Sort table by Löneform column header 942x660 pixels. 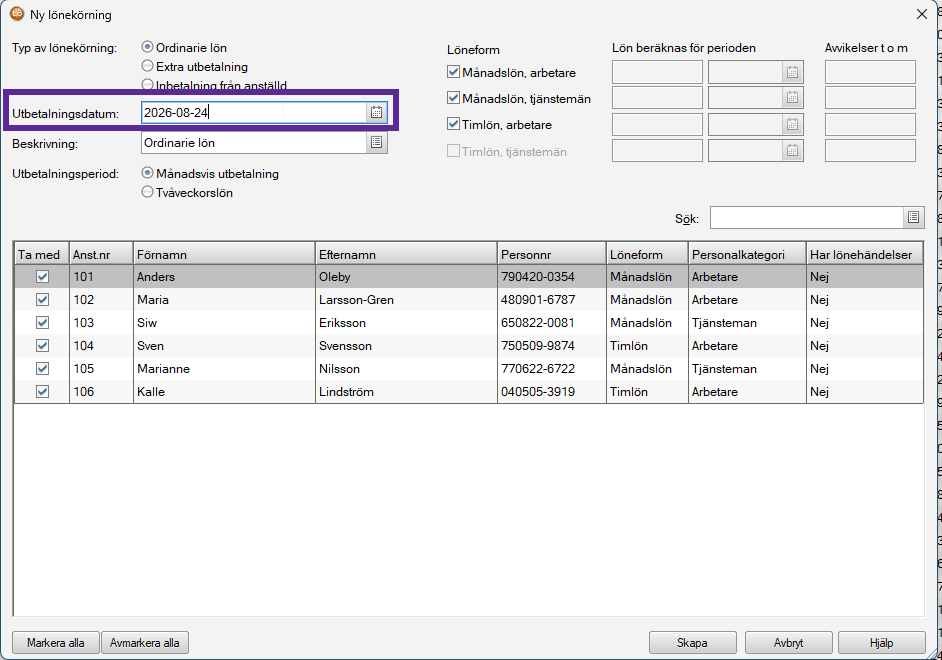[x=647, y=255]
